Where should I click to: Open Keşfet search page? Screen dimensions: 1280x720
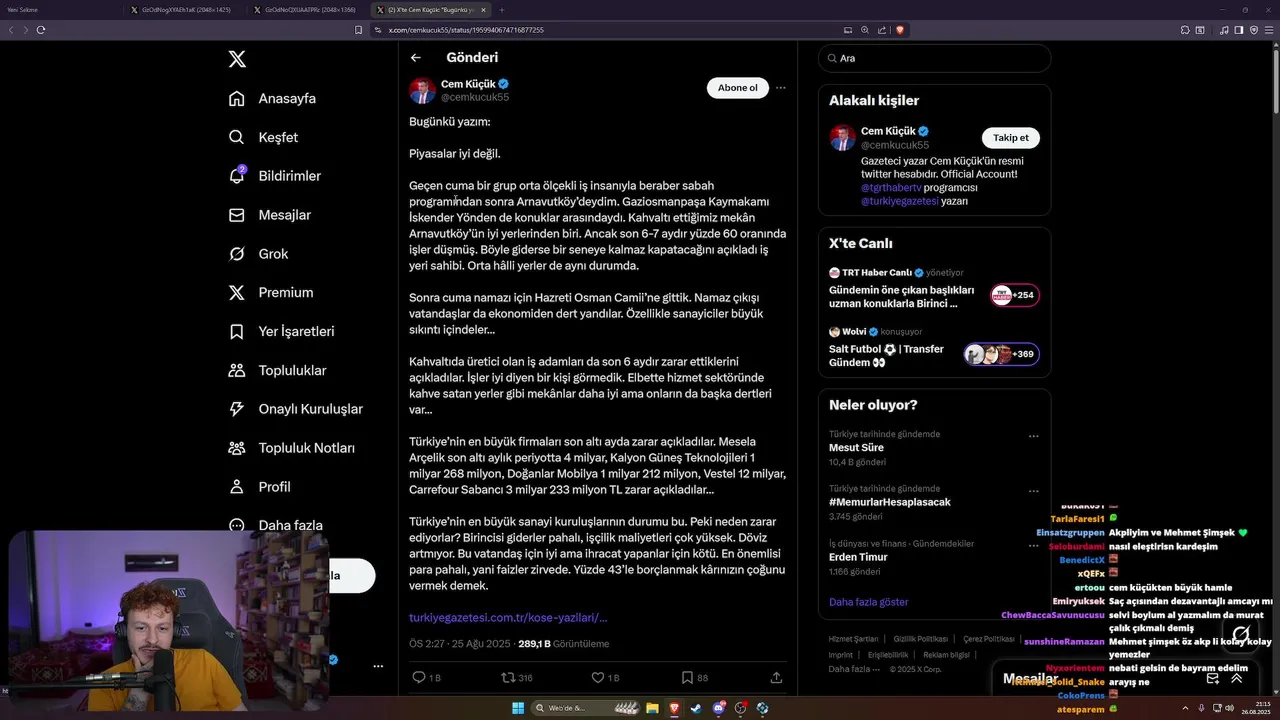click(263, 137)
